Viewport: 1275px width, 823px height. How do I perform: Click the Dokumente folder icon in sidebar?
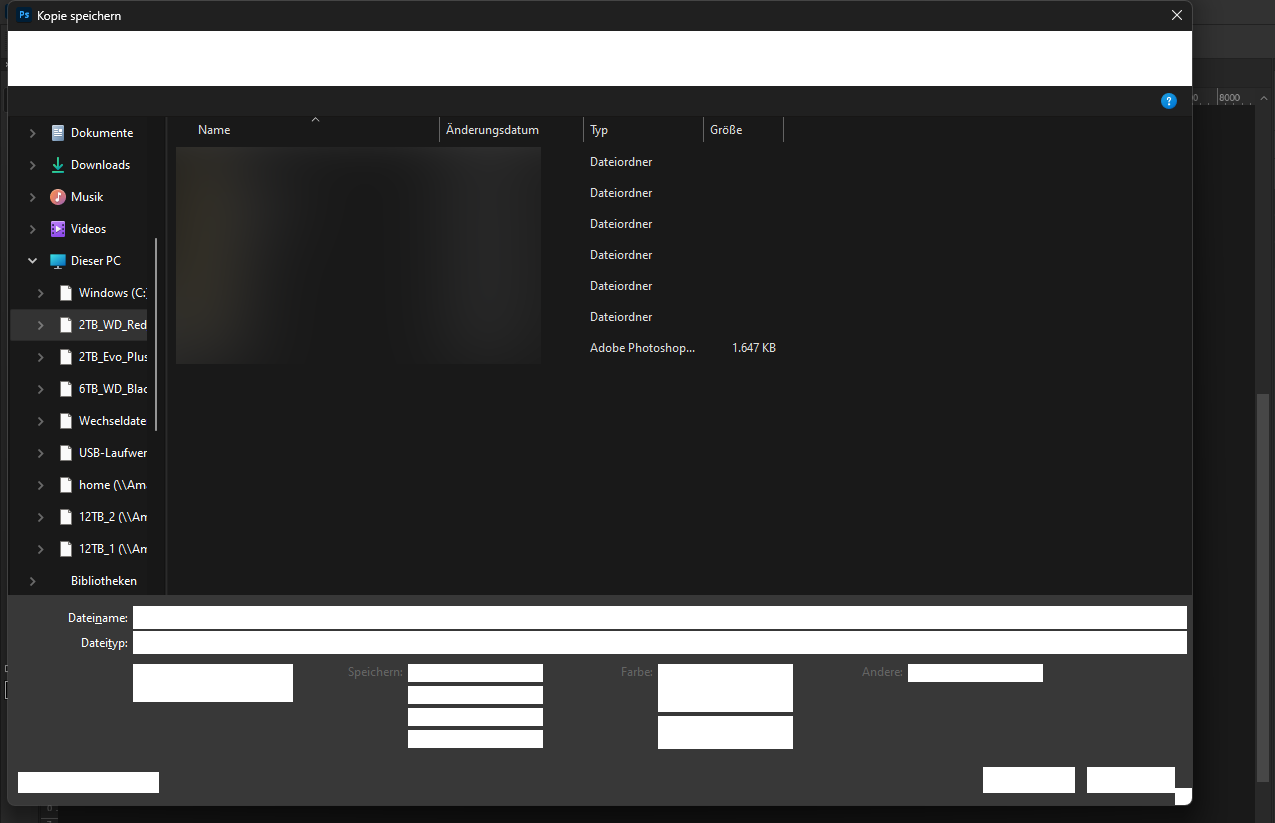tap(58, 133)
